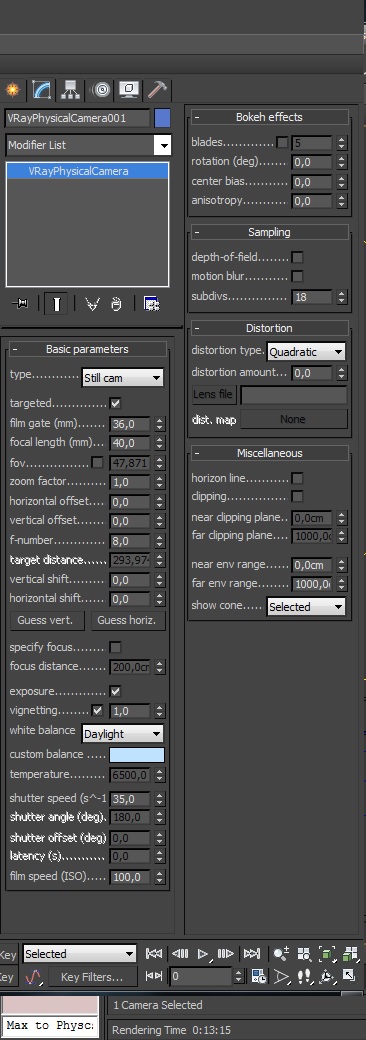Click the Maximize Viewport Toggle icon

[349, 976]
